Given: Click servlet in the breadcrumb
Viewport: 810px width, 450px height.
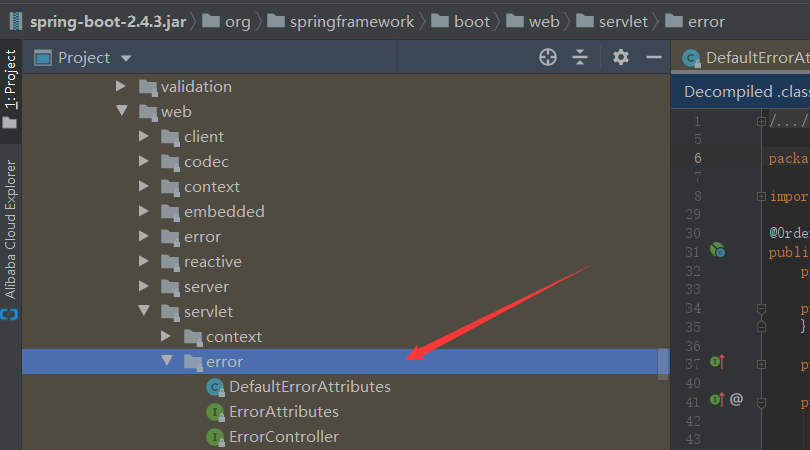Looking at the screenshot, I should coord(623,22).
